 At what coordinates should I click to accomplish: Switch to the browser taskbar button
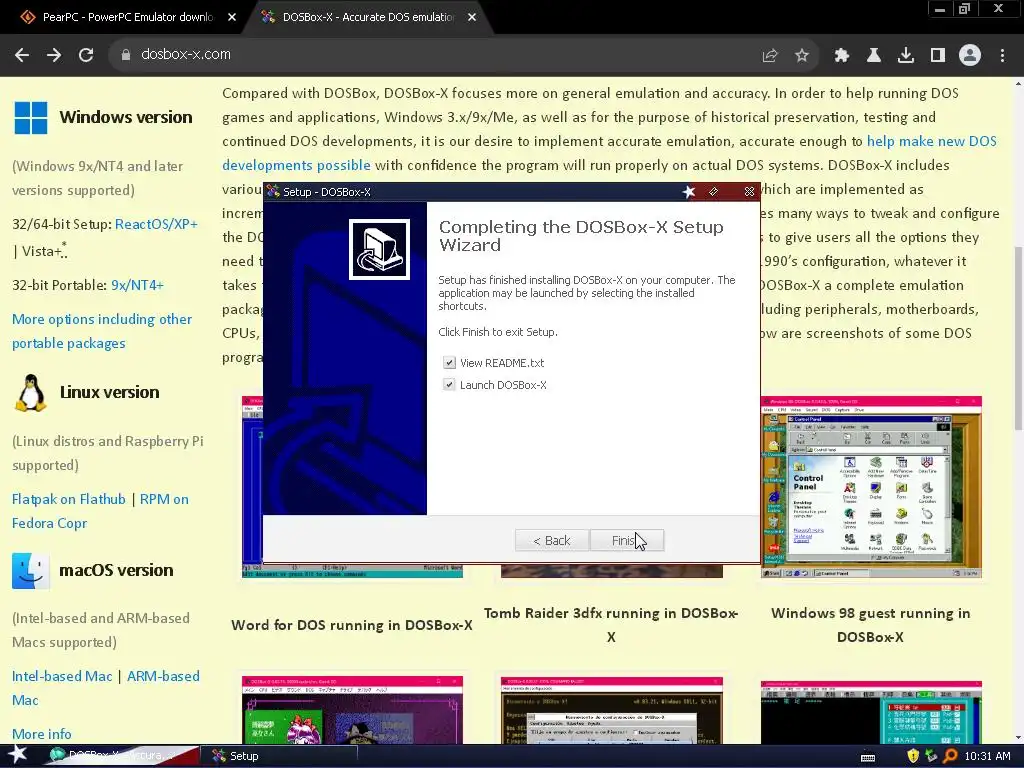point(121,756)
